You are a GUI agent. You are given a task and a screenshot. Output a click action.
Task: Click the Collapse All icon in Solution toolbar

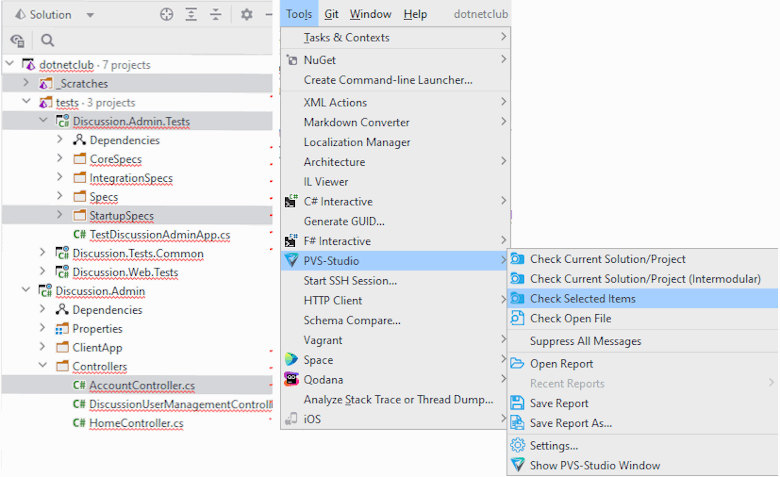pyautogui.click(x=215, y=15)
